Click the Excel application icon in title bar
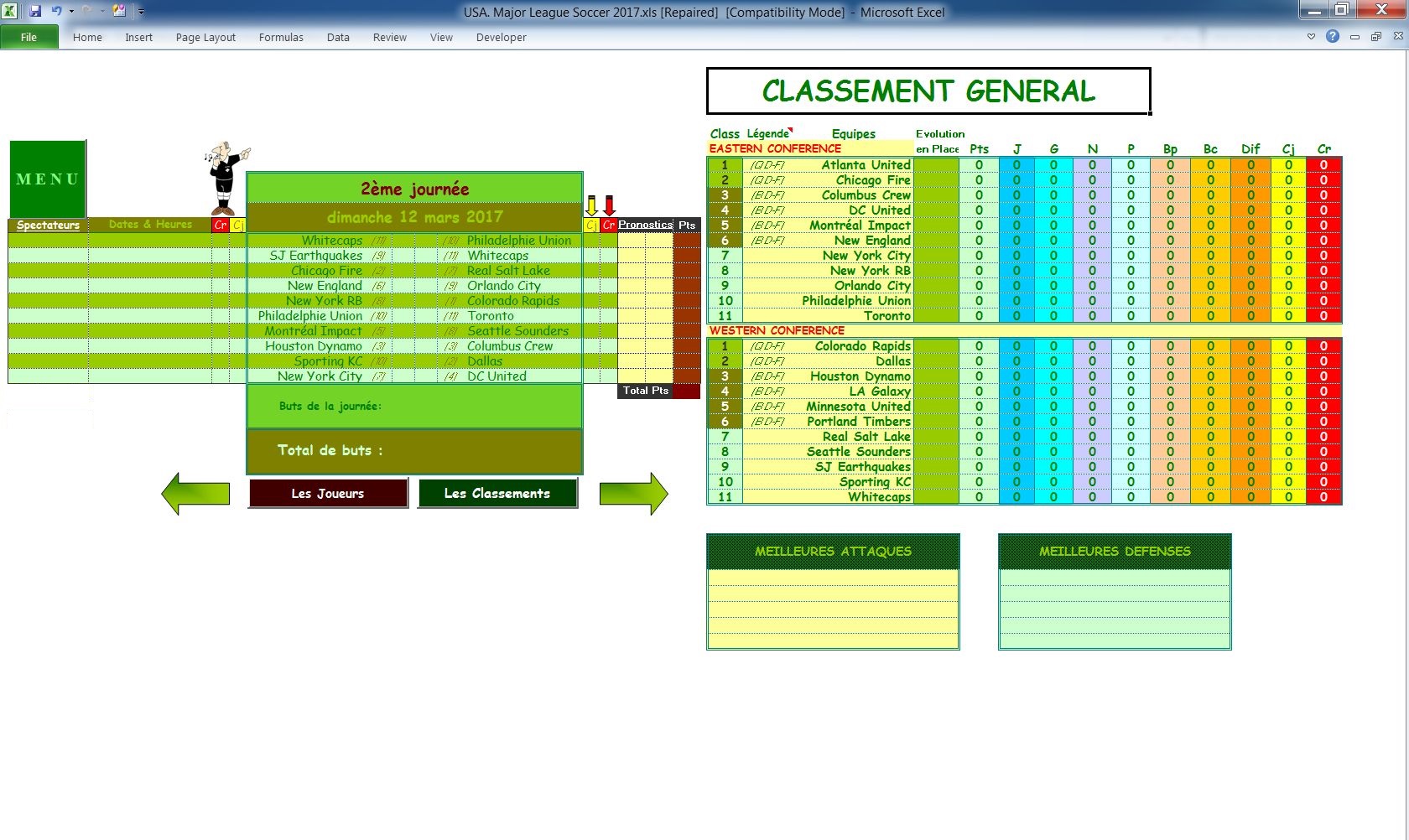The height and width of the screenshot is (840, 1409). [11, 12]
